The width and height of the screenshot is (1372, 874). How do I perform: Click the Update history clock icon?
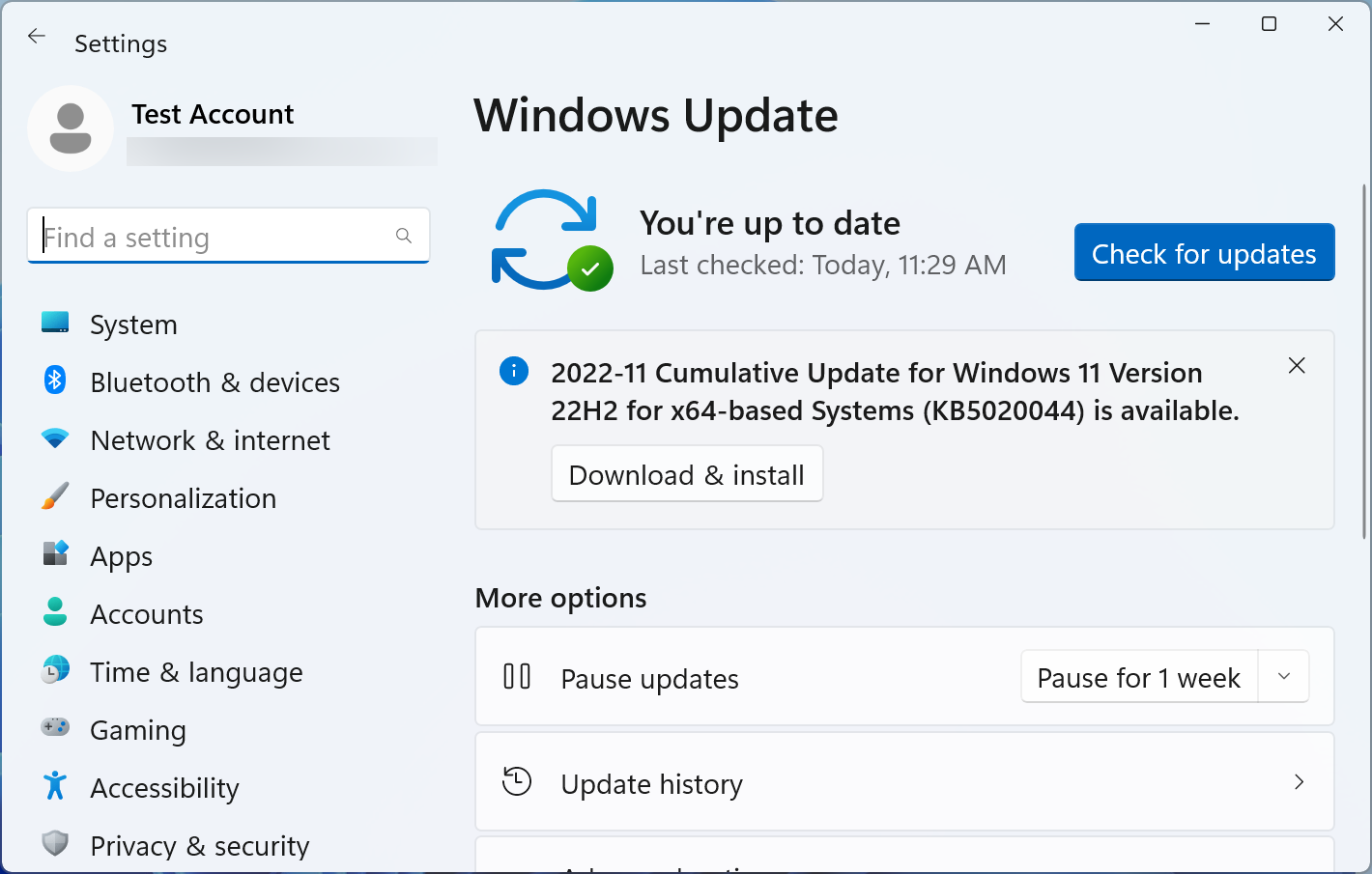[x=517, y=781]
